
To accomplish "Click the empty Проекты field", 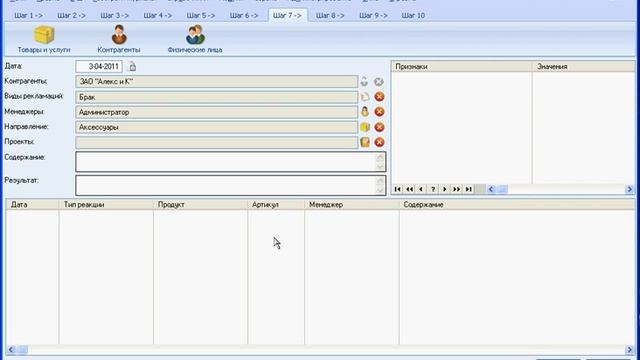I will 217,142.
